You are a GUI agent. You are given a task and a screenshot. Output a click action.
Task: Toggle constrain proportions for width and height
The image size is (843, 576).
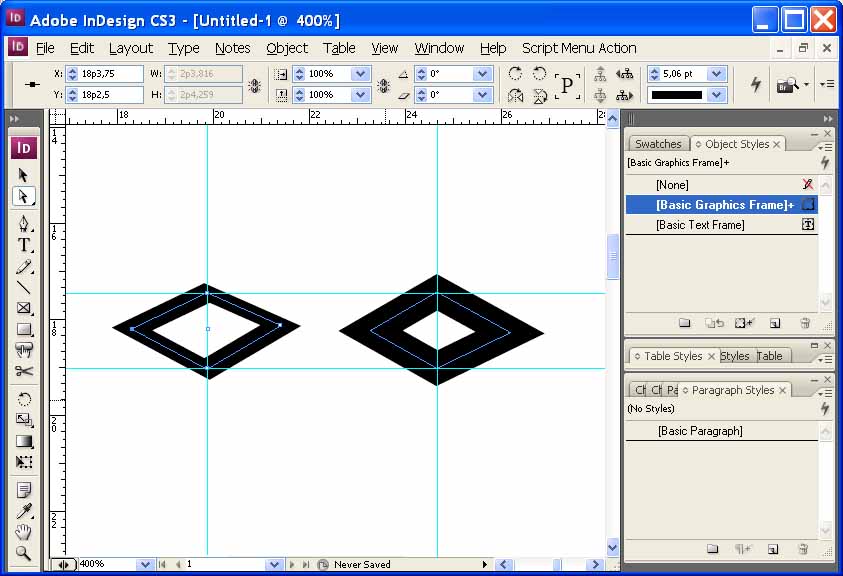255,84
